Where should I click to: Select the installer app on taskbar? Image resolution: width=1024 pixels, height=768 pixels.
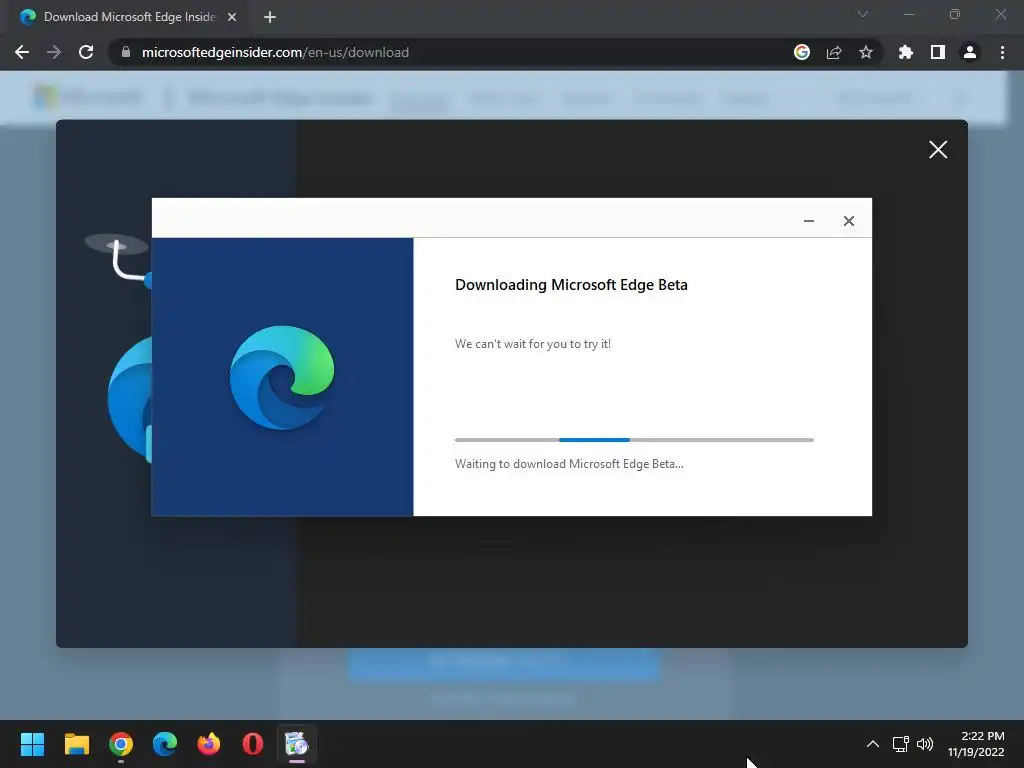[x=296, y=744]
